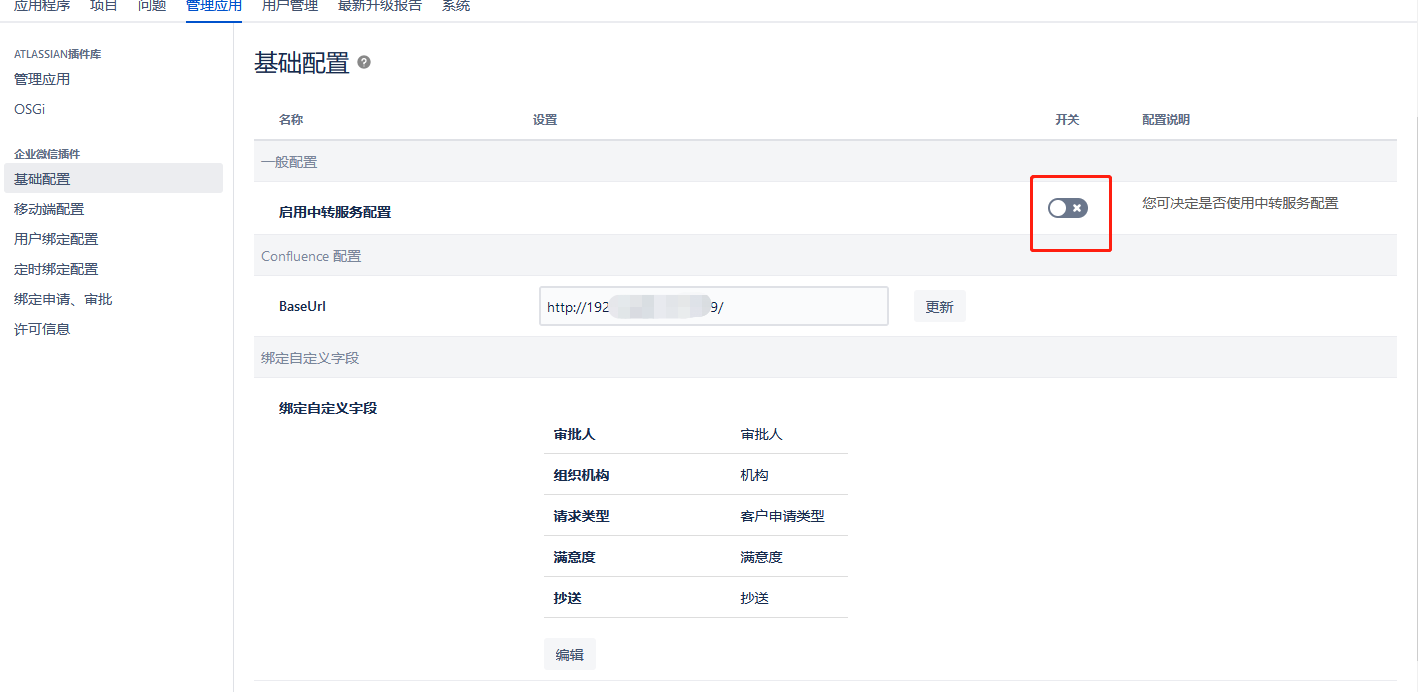This screenshot has width=1418, height=692.
Task: Click the BaseUrl input field
Action: [713, 307]
